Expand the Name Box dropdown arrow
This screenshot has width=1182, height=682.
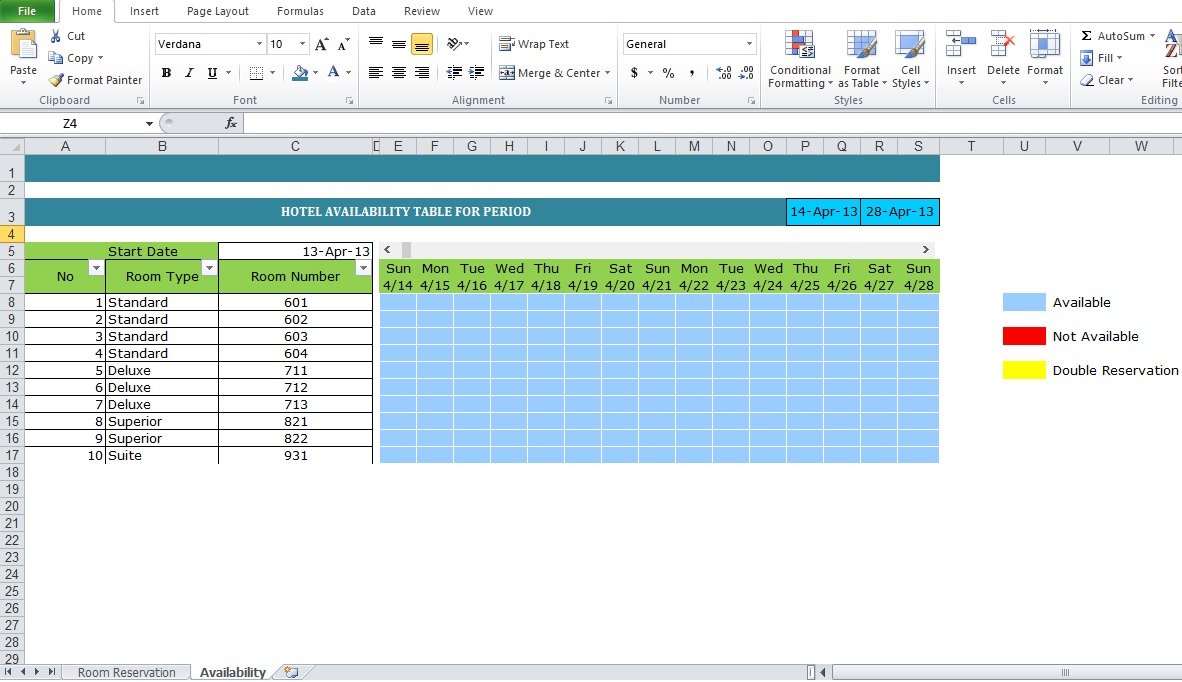pyautogui.click(x=149, y=124)
